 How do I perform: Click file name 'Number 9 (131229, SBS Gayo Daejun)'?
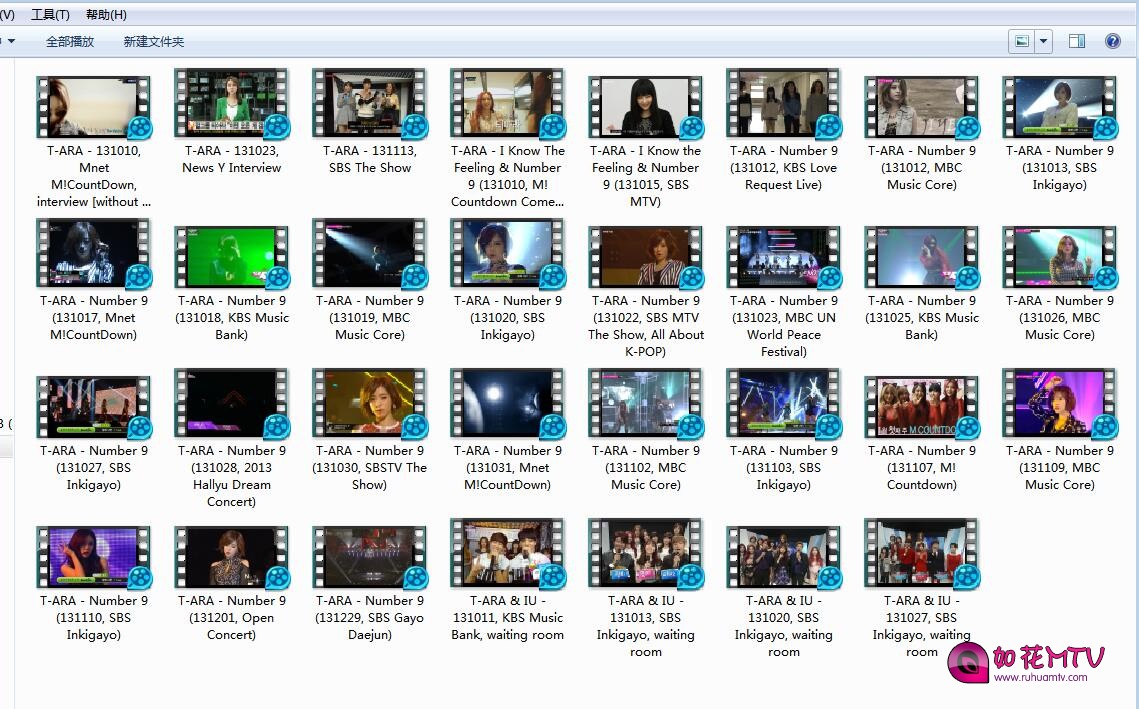click(370, 617)
